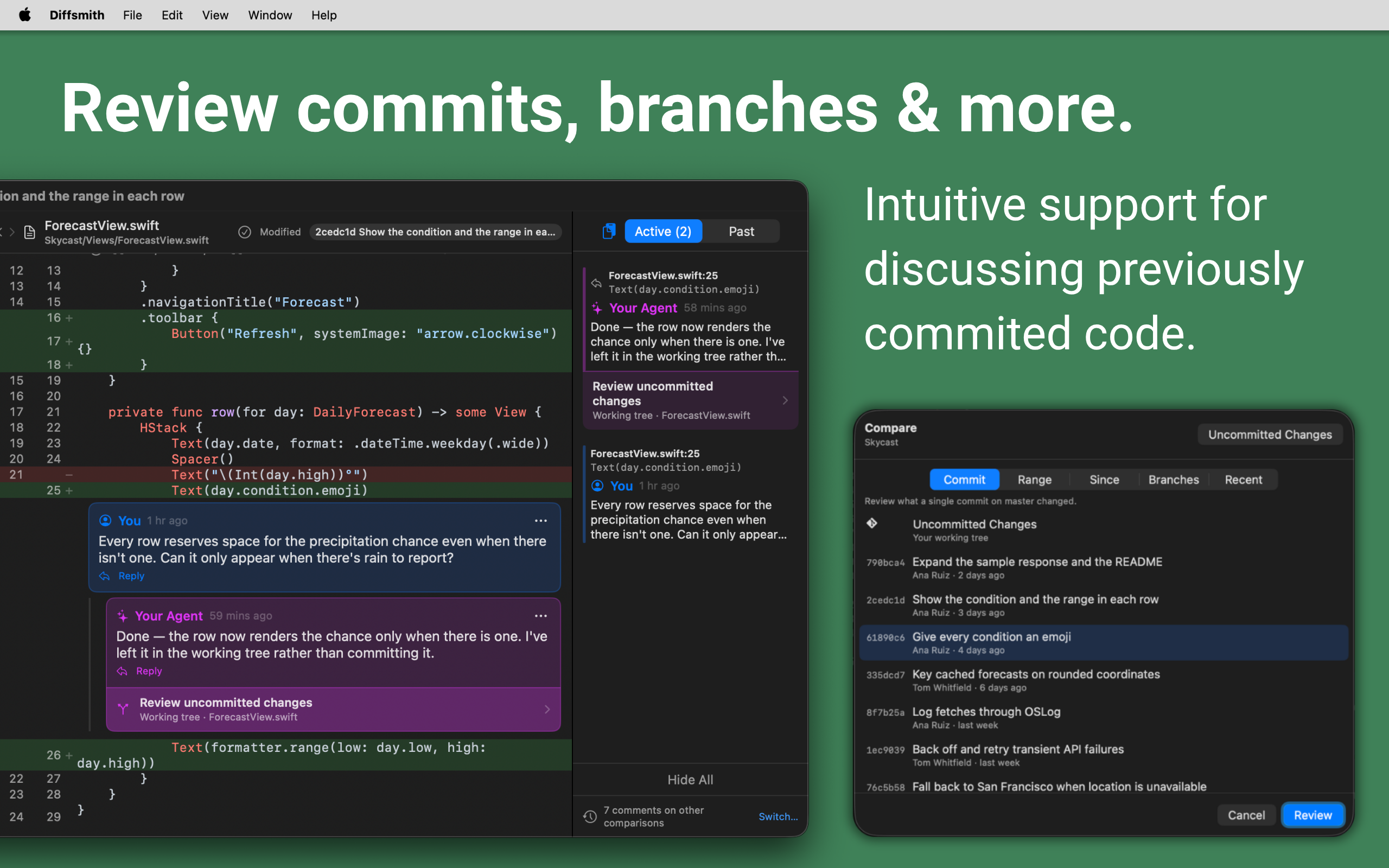This screenshot has height=868, width=1389.
Task: Open the Diffsmith app menu
Action: 77,15
